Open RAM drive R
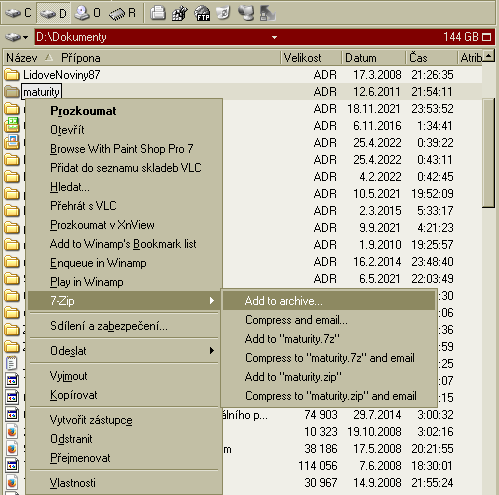 123,13
